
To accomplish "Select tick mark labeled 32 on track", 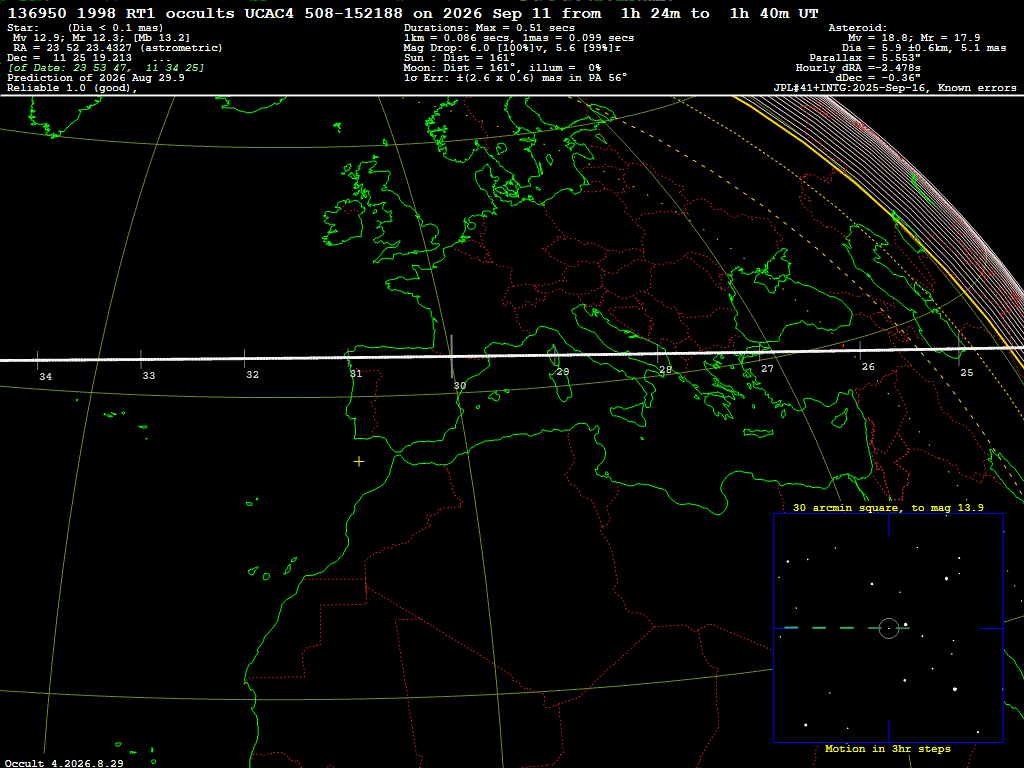I will (x=252, y=375).
